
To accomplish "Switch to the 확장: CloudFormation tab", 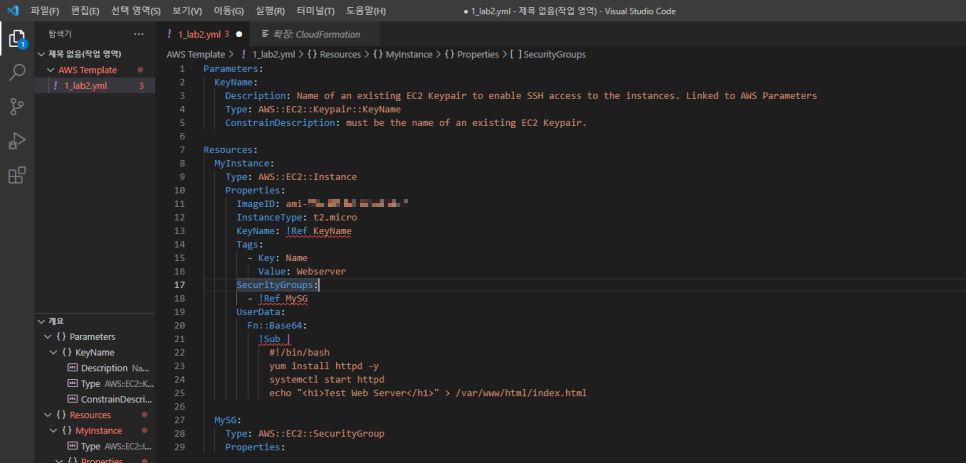I will (316, 34).
